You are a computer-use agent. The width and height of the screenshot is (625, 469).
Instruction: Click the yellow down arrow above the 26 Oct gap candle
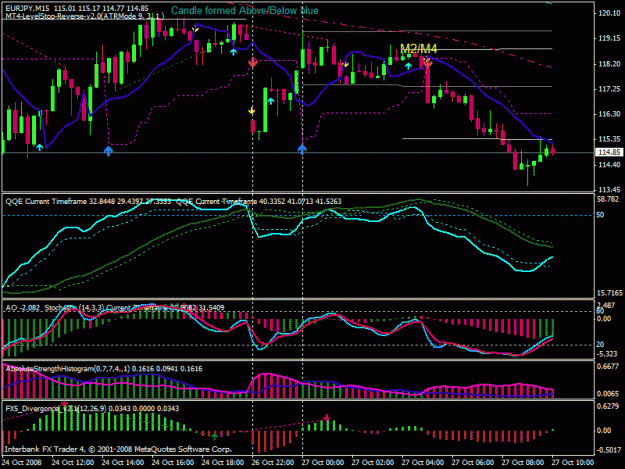coord(252,110)
